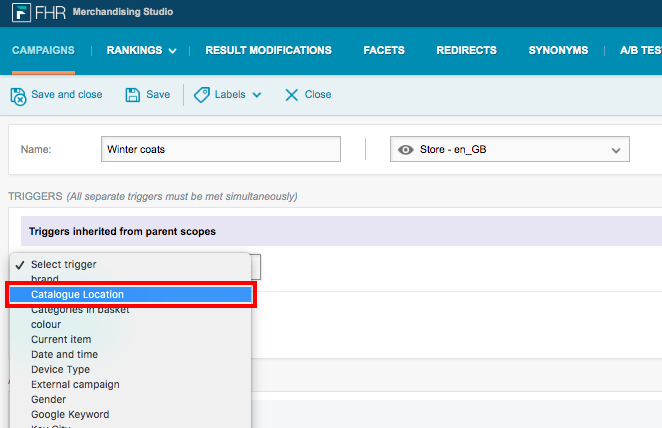Viewport: 662px width, 428px height.
Task: Open the Result Modifications tab
Action: tap(269, 50)
